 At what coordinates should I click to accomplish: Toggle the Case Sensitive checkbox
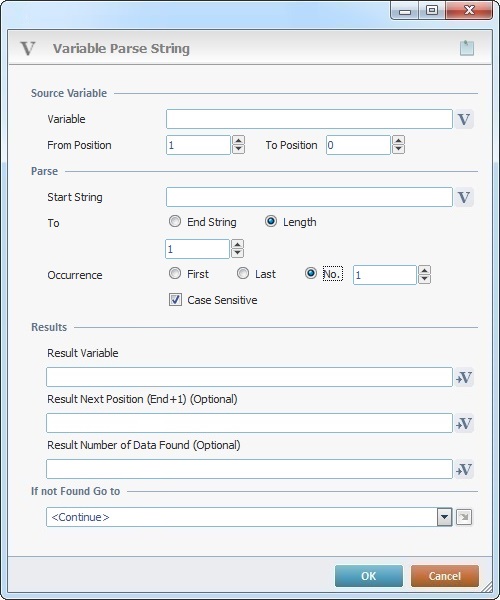pos(175,300)
